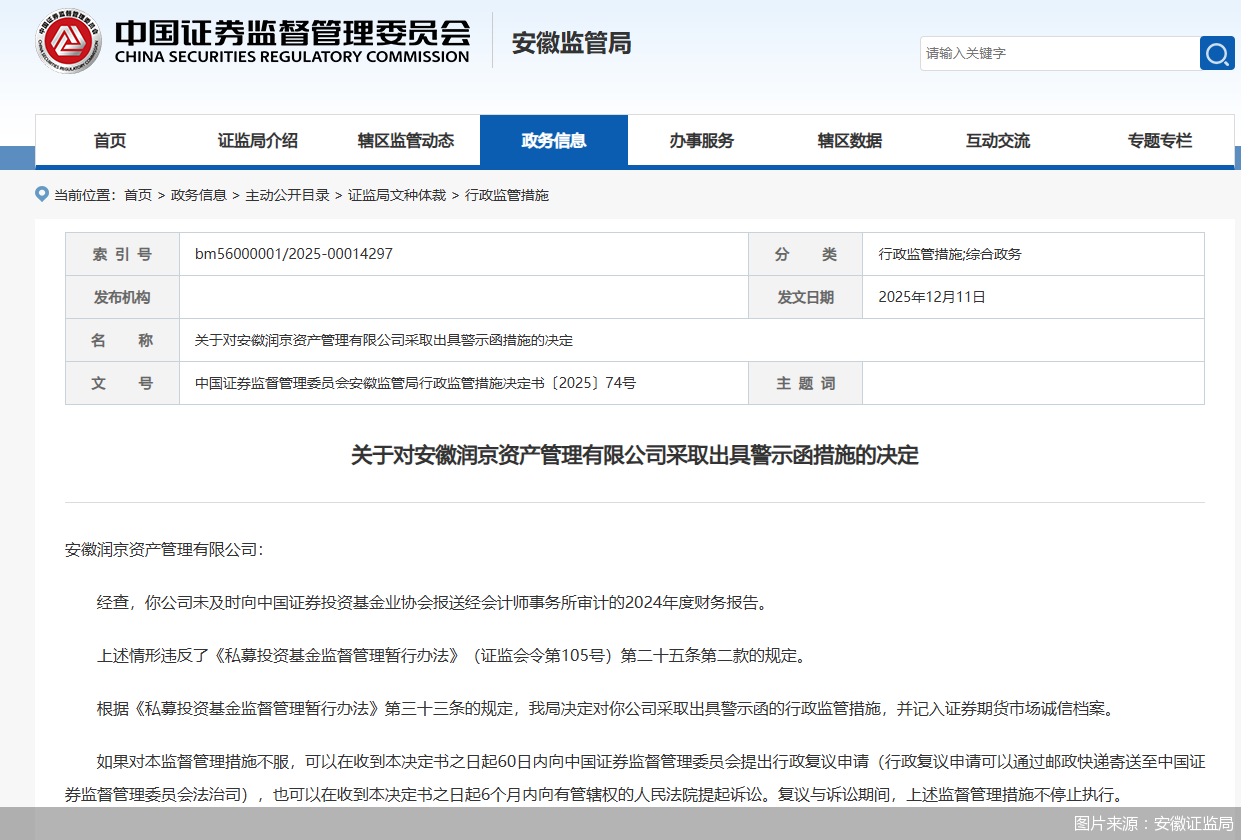Open the 证监局介绍 navigation menu item

click(x=257, y=140)
